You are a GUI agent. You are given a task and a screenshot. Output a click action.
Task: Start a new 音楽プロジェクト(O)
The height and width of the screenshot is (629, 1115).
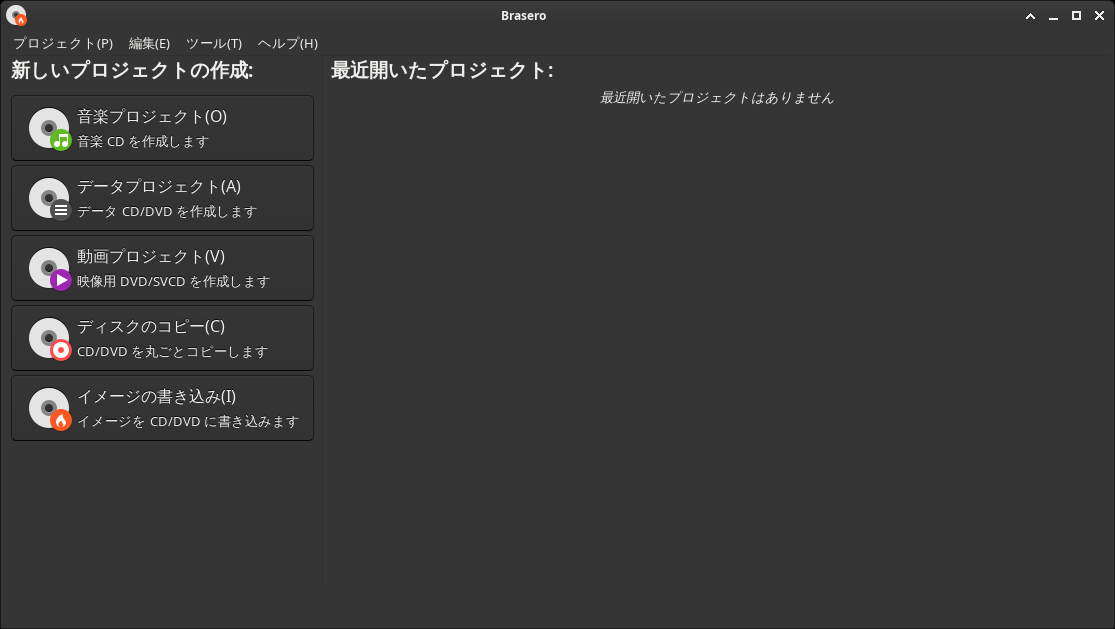click(162, 128)
